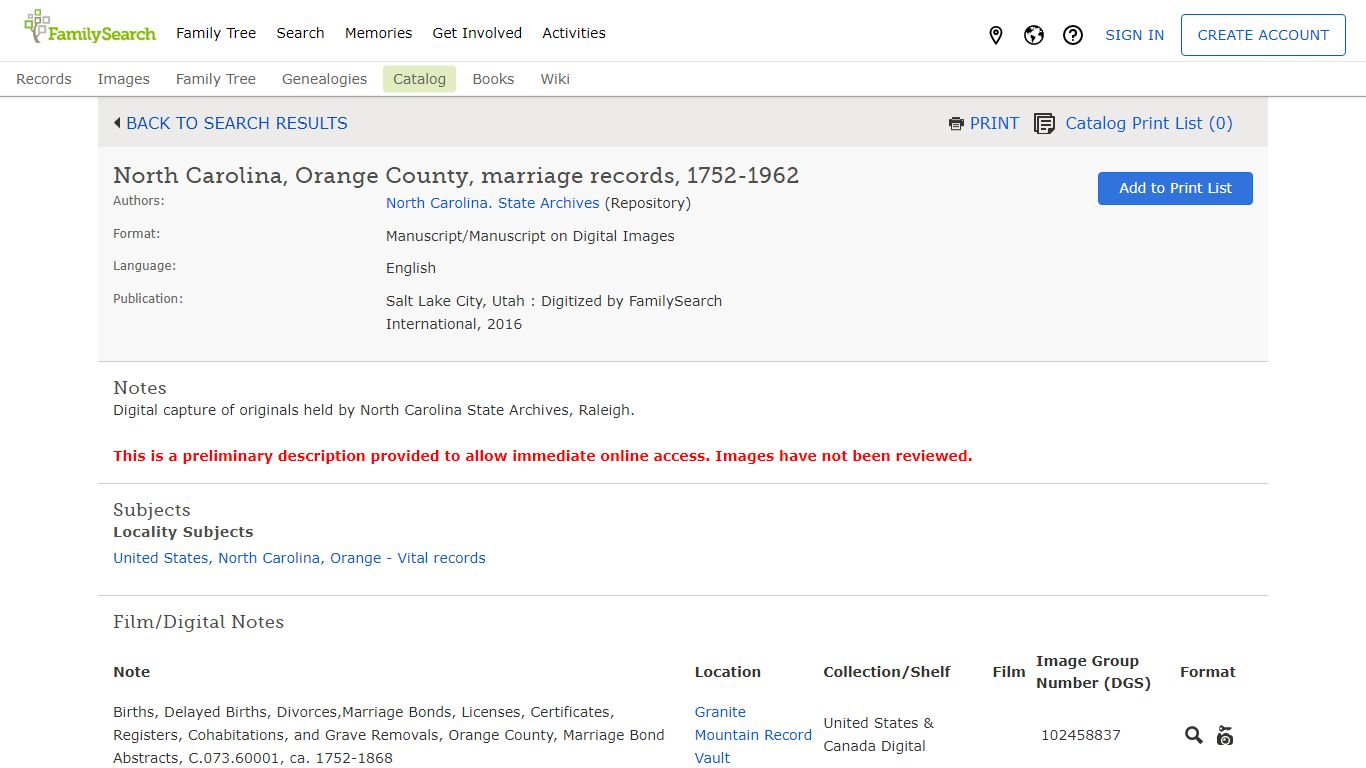This screenshot has height=768, width=1366.
Task: Switch to the Wiki tab
Action: [555, 79]
